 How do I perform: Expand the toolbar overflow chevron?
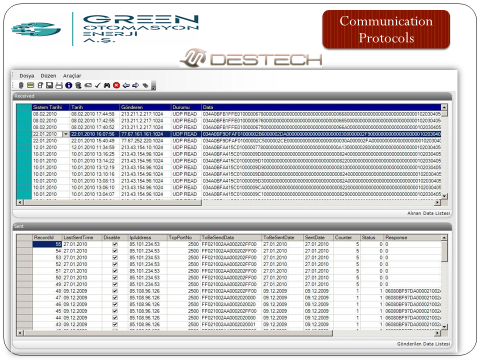(154, 86)
